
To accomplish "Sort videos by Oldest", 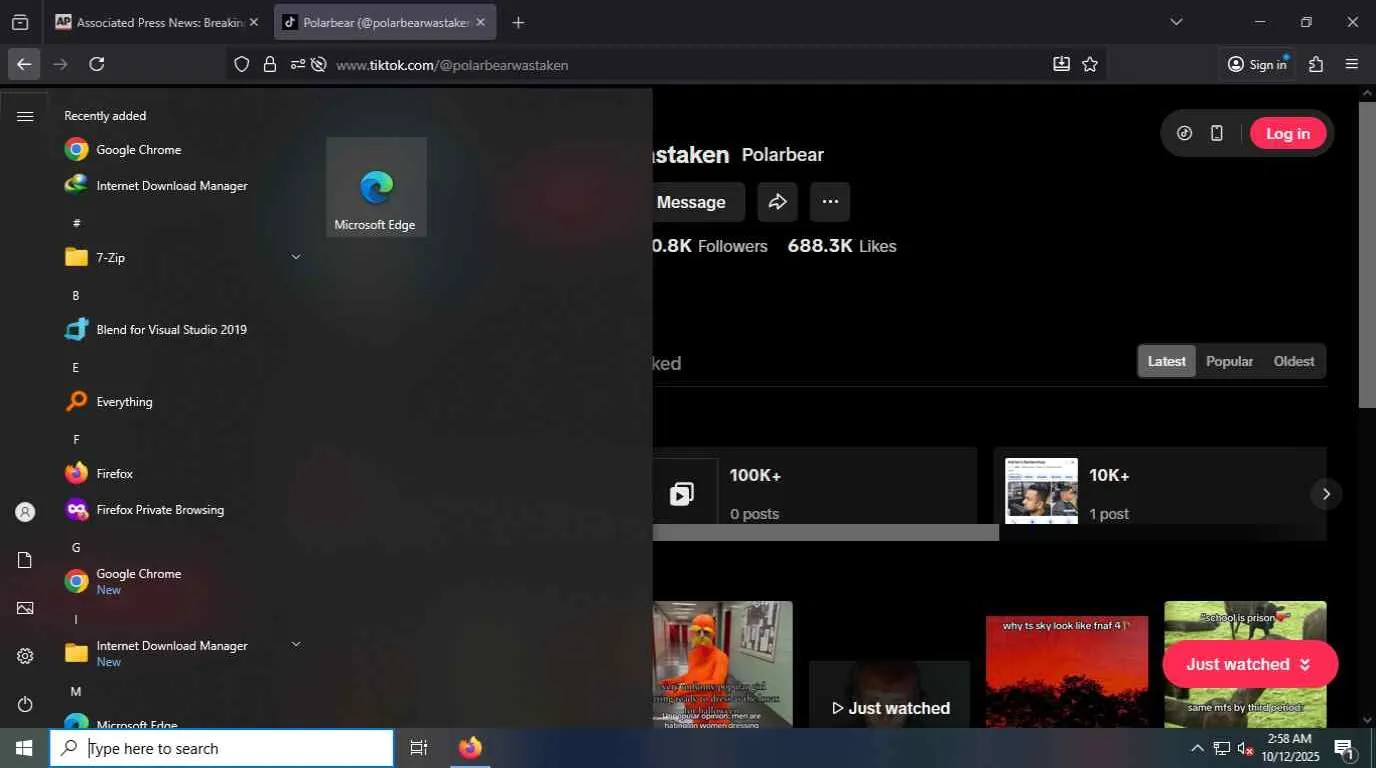I will pyautogui.click(x=1294, y=361).
